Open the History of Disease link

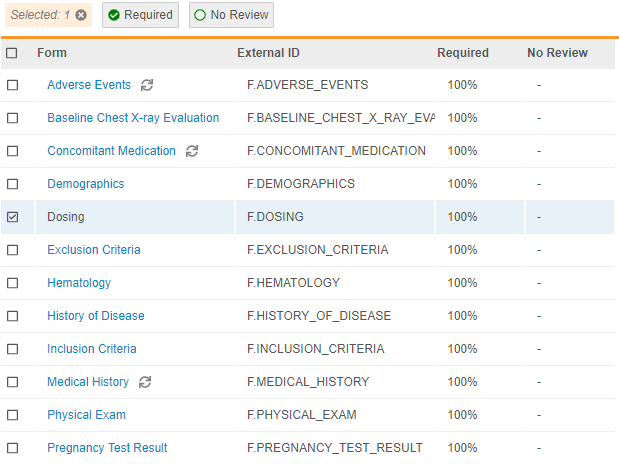96,316
